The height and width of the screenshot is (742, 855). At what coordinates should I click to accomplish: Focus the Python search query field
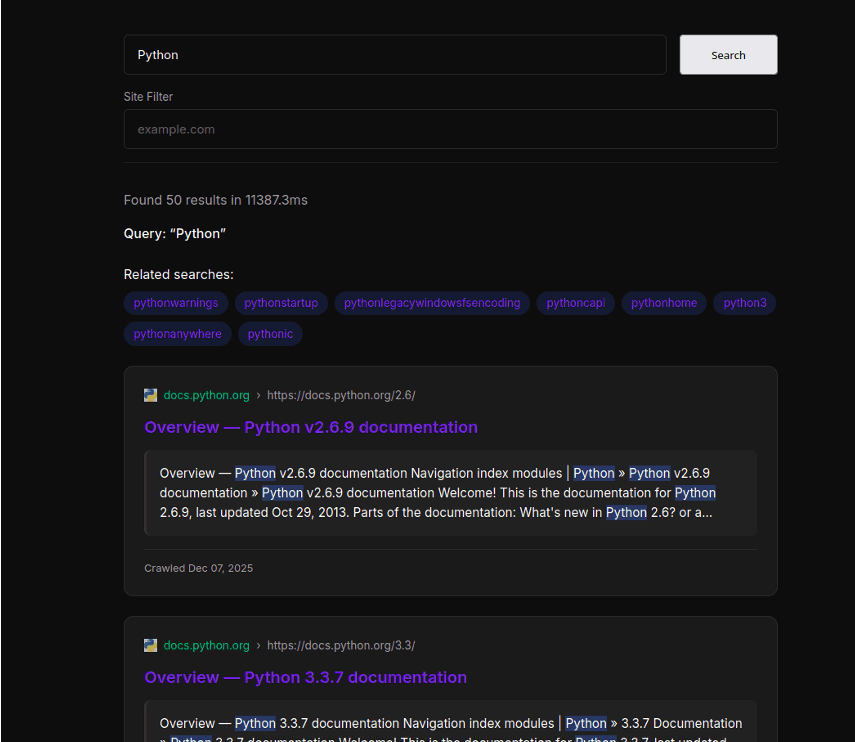(x=394, y=55)
